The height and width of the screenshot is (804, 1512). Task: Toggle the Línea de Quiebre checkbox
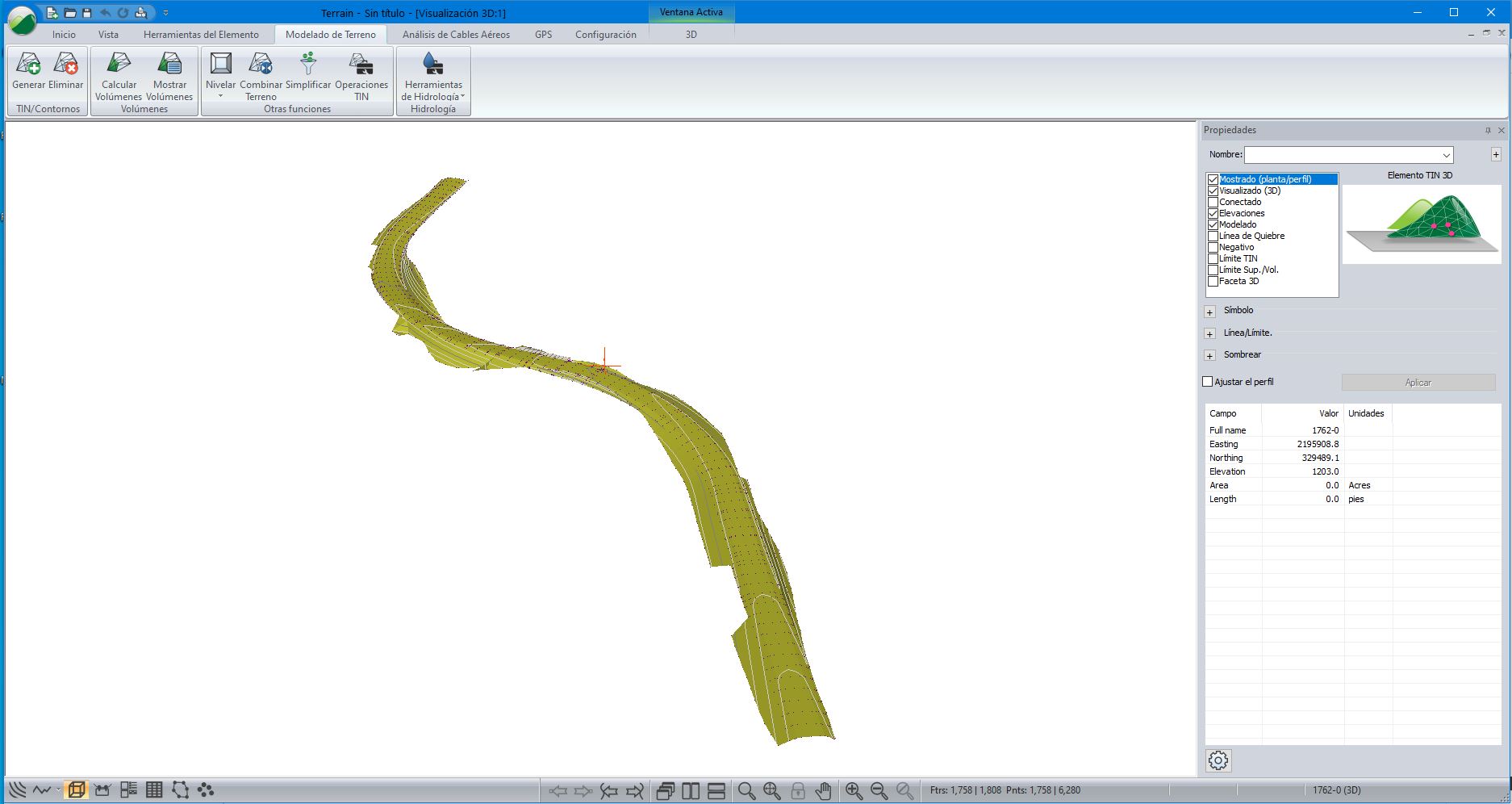1213,236
